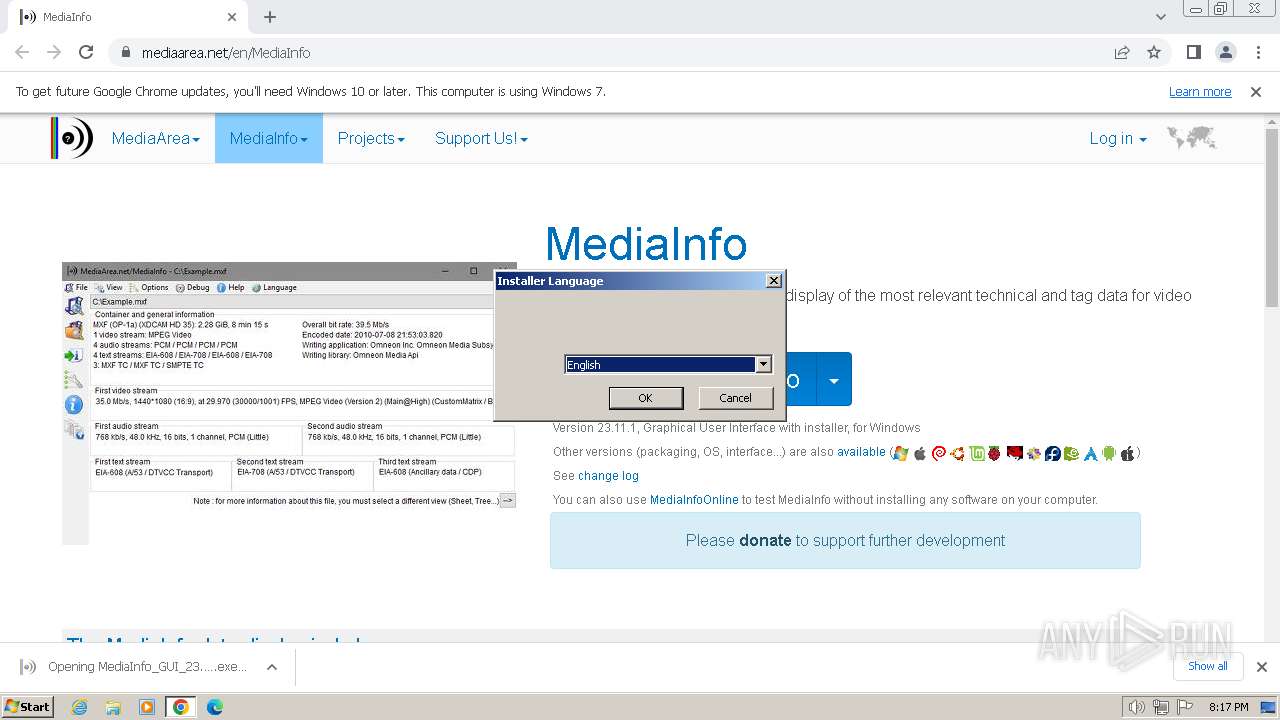Open Microsoft Edge from taskbar
The height and width of the screenshot is (720, 1280).
click(215, 707)
